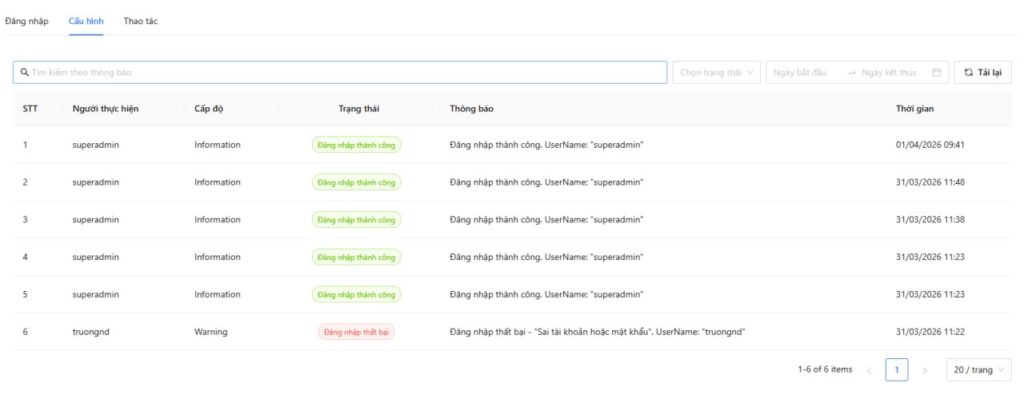Open the Chọn trạng thái dropdown
The height and width of the screenshot is (395, 1024).
[x=716, y=72]
